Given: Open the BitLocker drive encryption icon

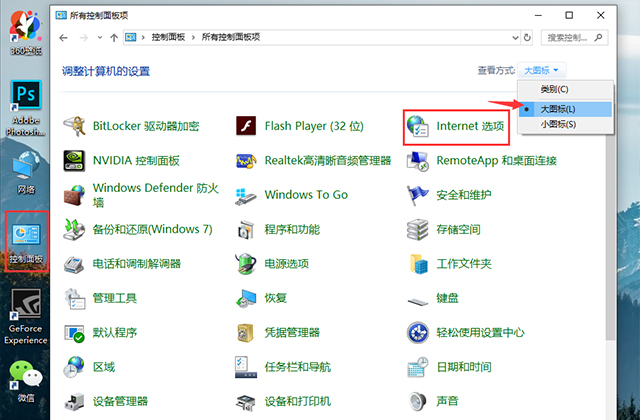Looking at the screenshot, I should click(74, 126).
